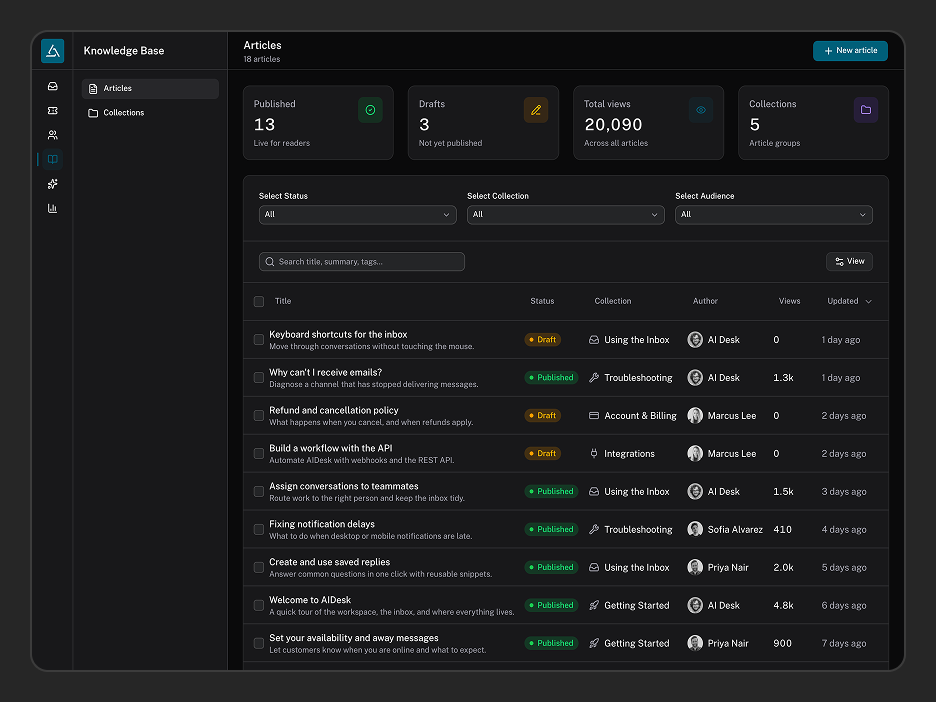Image resolution: width=936 pixels, height=702 pixels.
Task: Open the Collections section in Knowledge Base
Action: click(150, 113)
